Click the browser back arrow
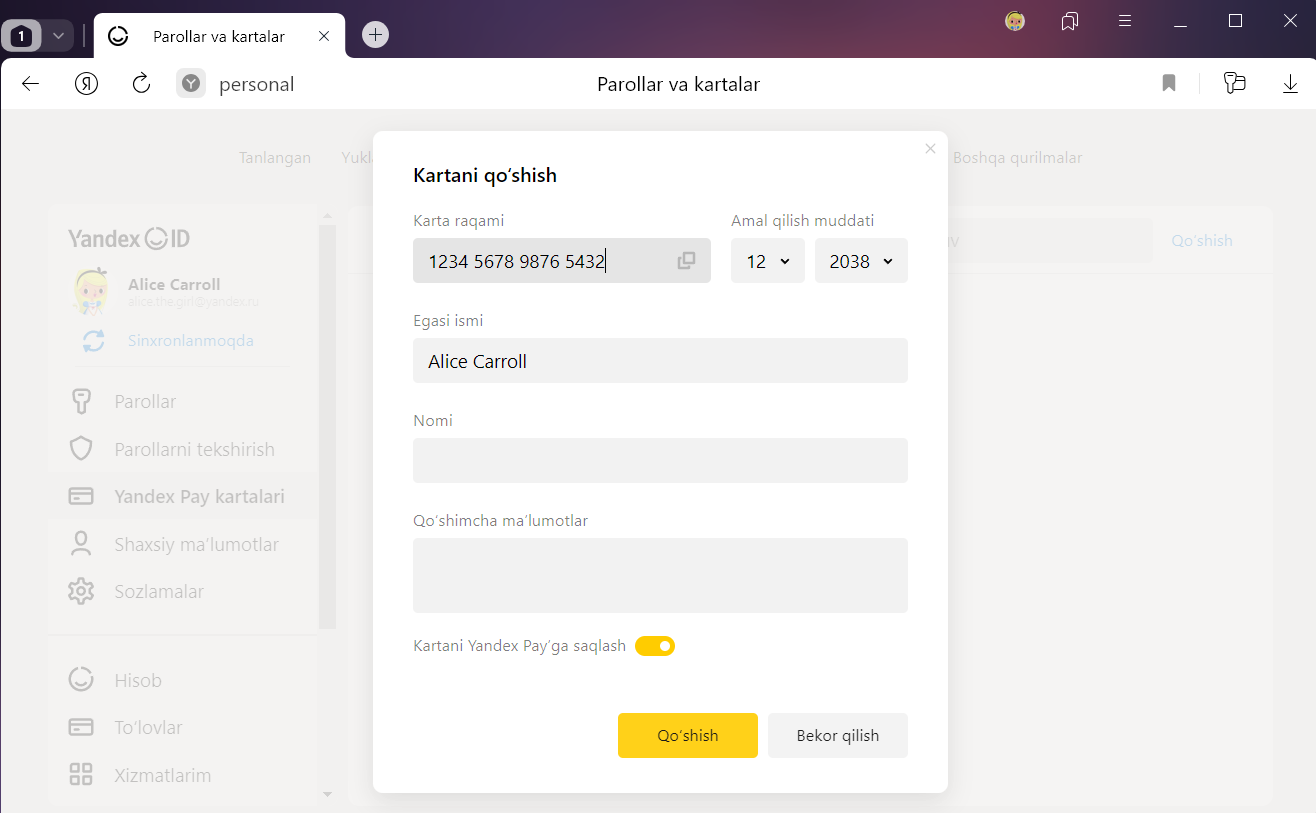 click(x=30, y=84)
